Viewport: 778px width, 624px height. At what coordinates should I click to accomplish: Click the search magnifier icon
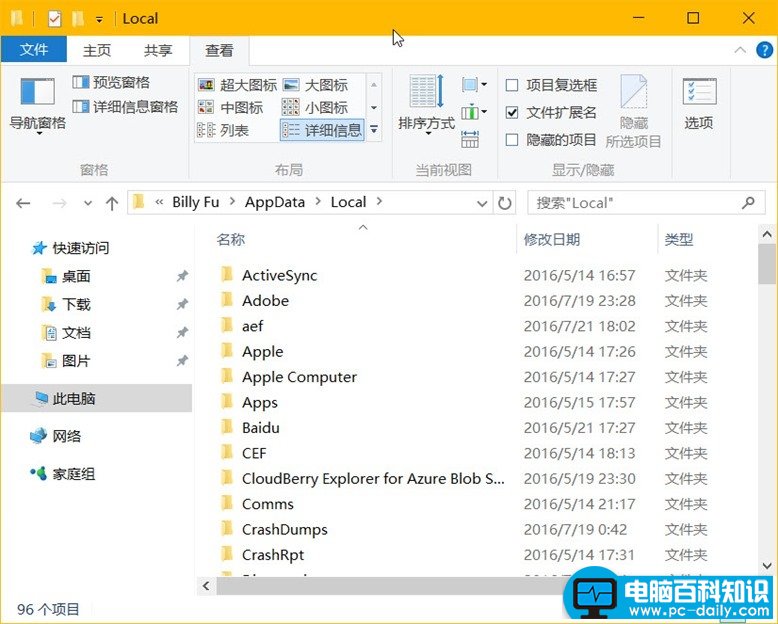coord(748,202)
